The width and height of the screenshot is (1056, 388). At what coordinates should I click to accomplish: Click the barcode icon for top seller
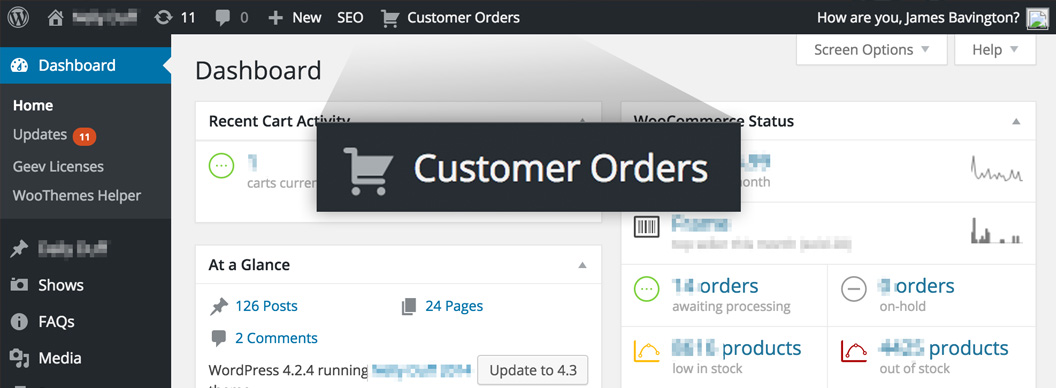click(647, 227)
